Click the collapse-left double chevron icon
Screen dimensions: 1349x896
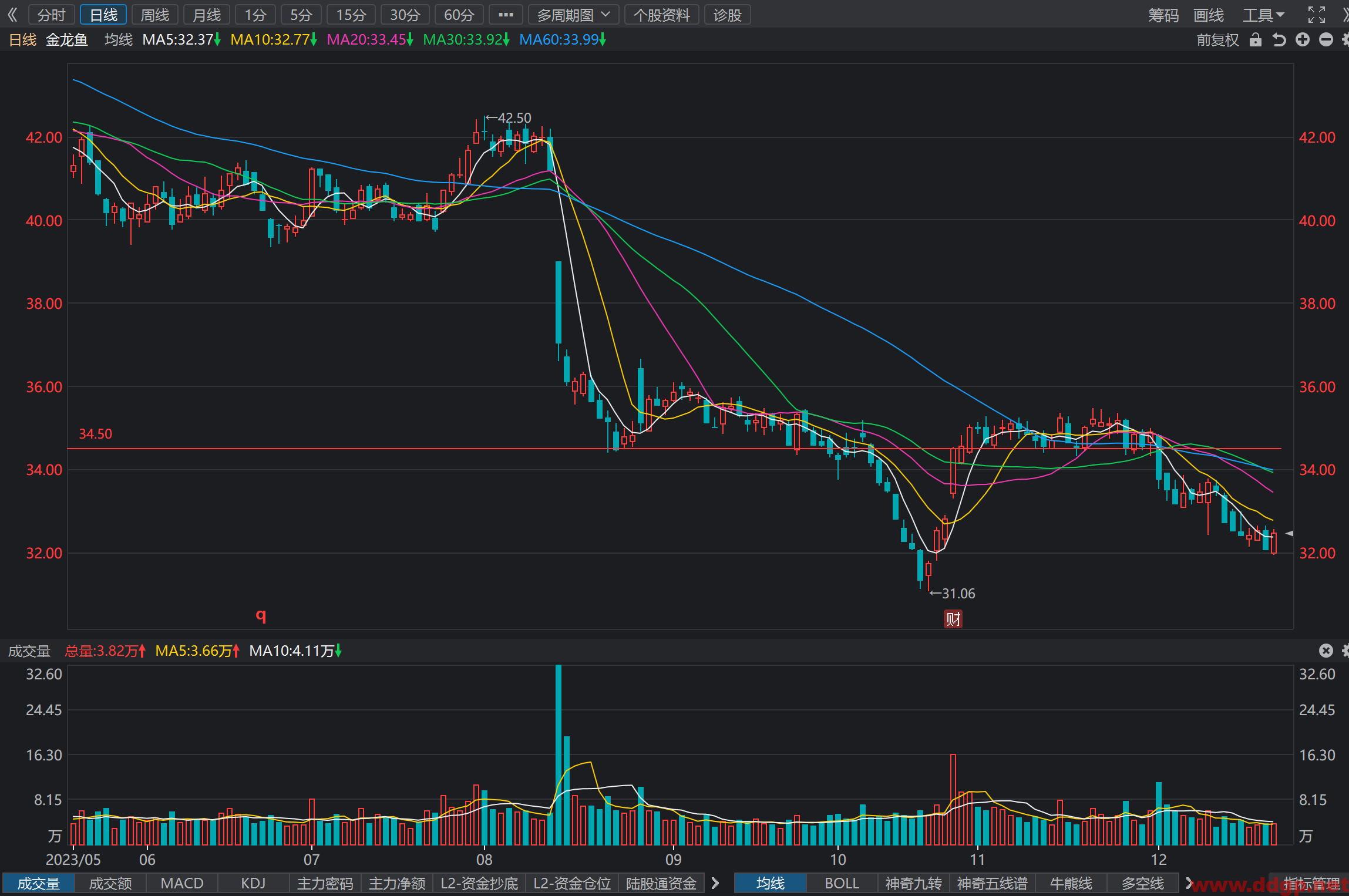(x=12, y=15)
